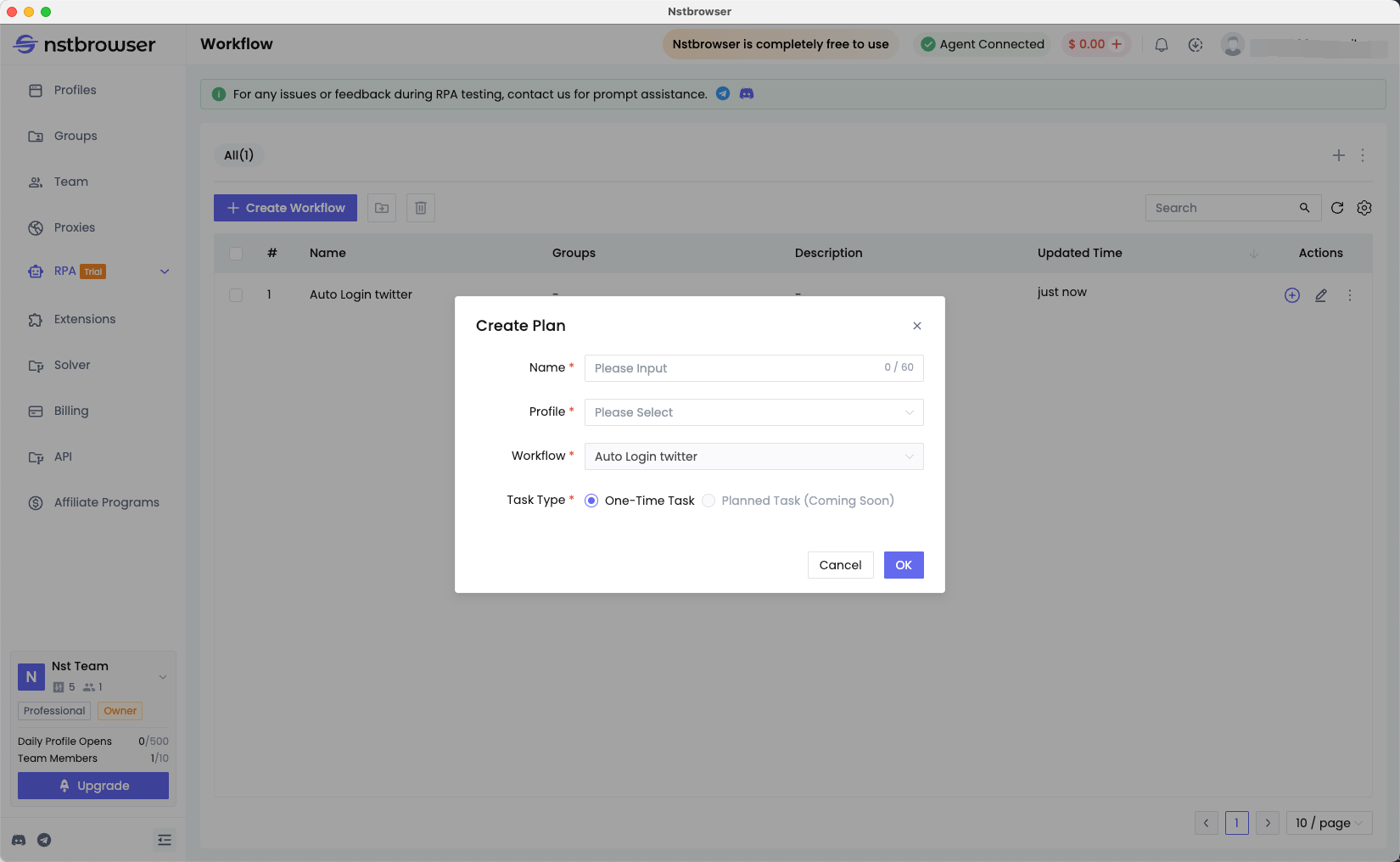Image resolution: width=1400 pixels, height=862 pixels.
Task: Check the Auto Login twitter row checkbox
Action: click(x=236, y=295)
